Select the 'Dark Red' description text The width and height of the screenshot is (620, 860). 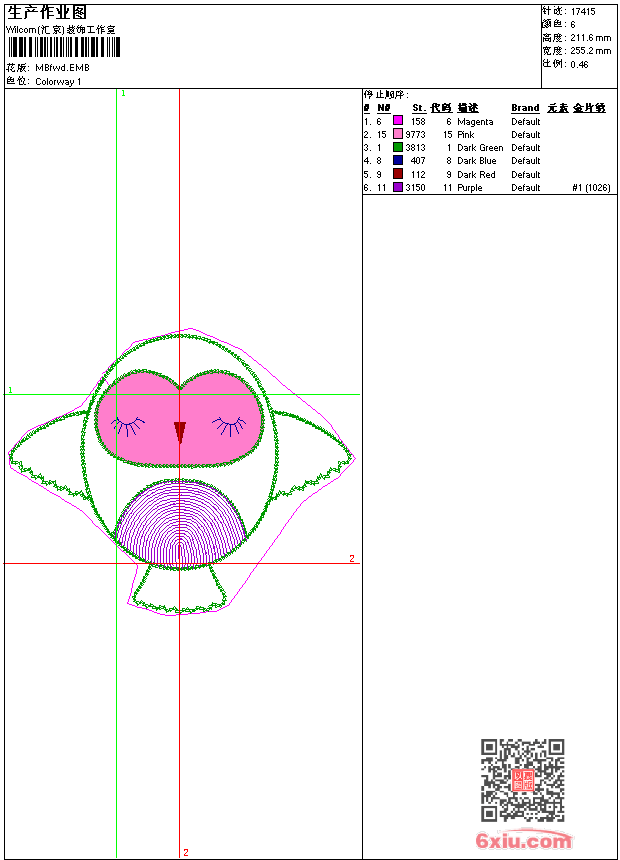pos(476,174)
